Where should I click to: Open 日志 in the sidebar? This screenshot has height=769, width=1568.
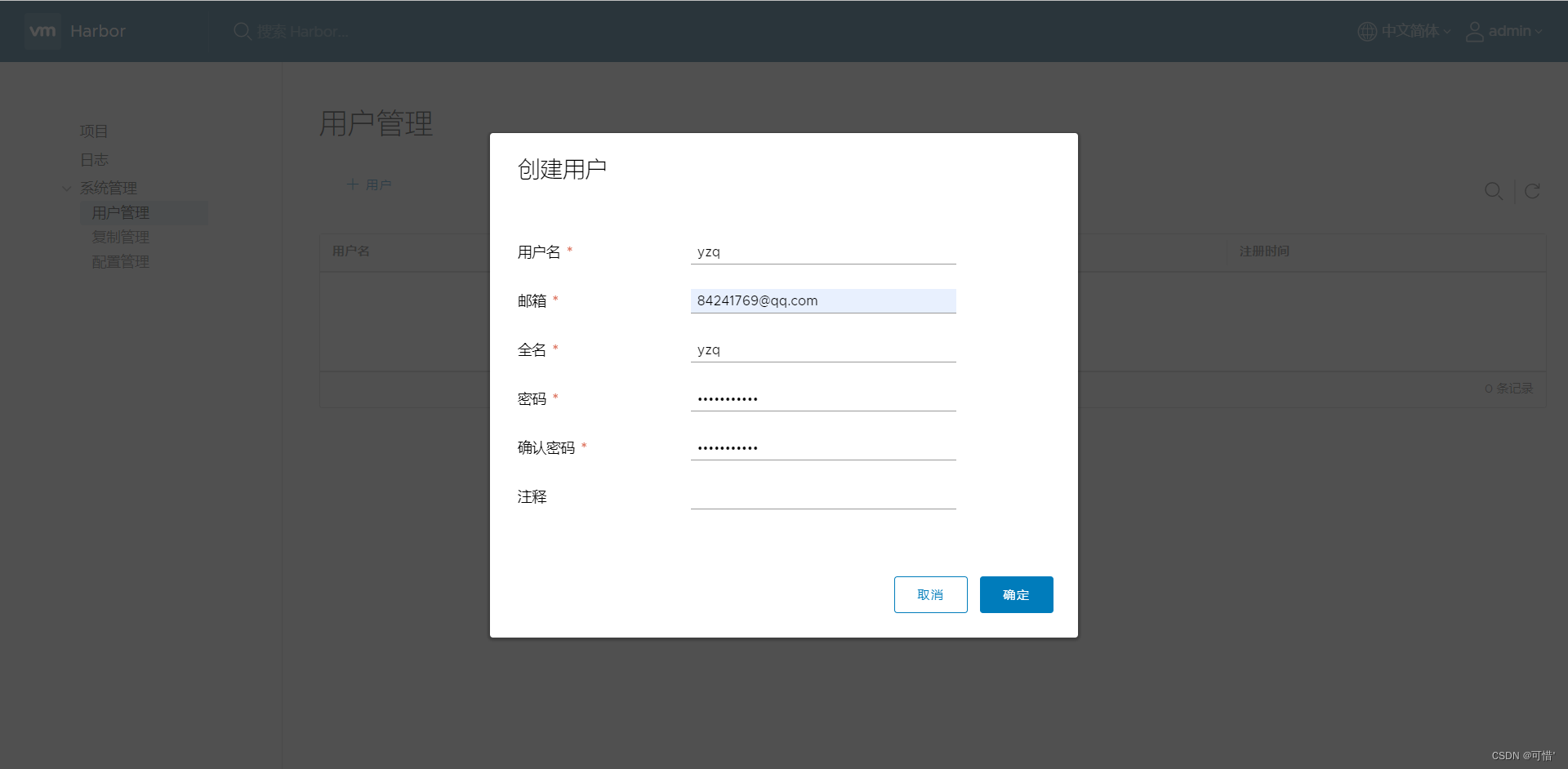click(x=94, y=160)
